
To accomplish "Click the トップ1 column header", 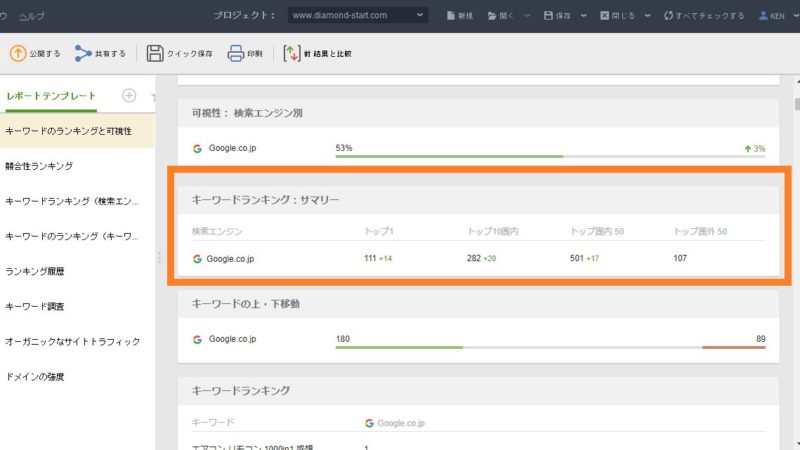I will pyautogui.click(x=379, y=231).
